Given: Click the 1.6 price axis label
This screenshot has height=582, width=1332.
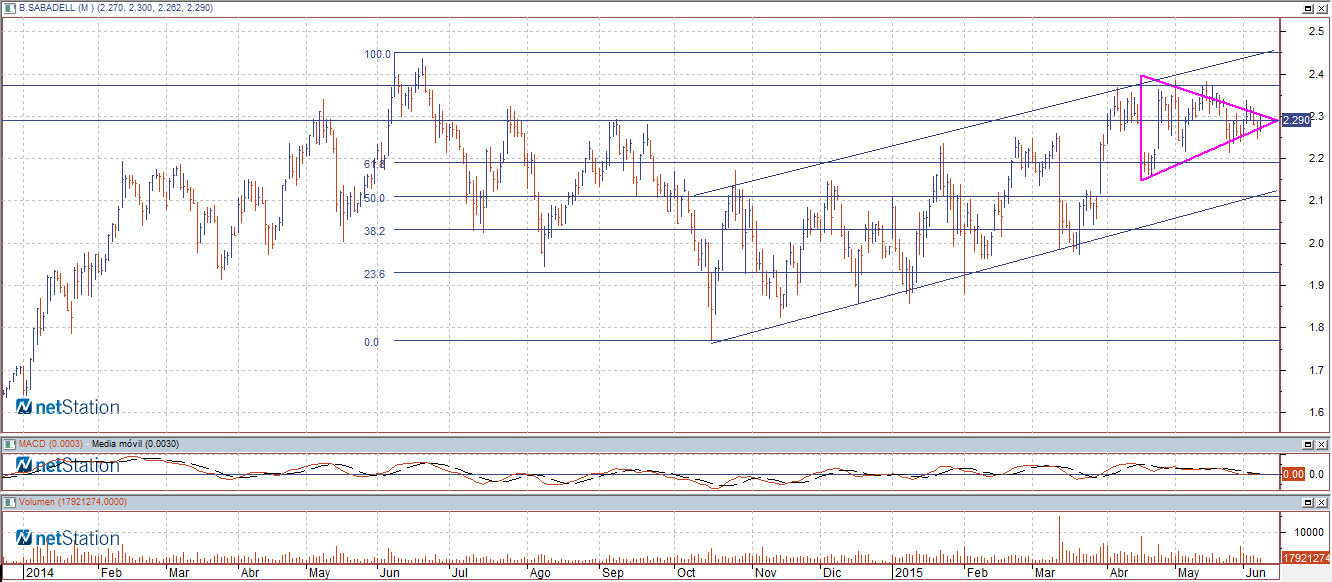Looking at the screenshot, I should point(1317,412).
